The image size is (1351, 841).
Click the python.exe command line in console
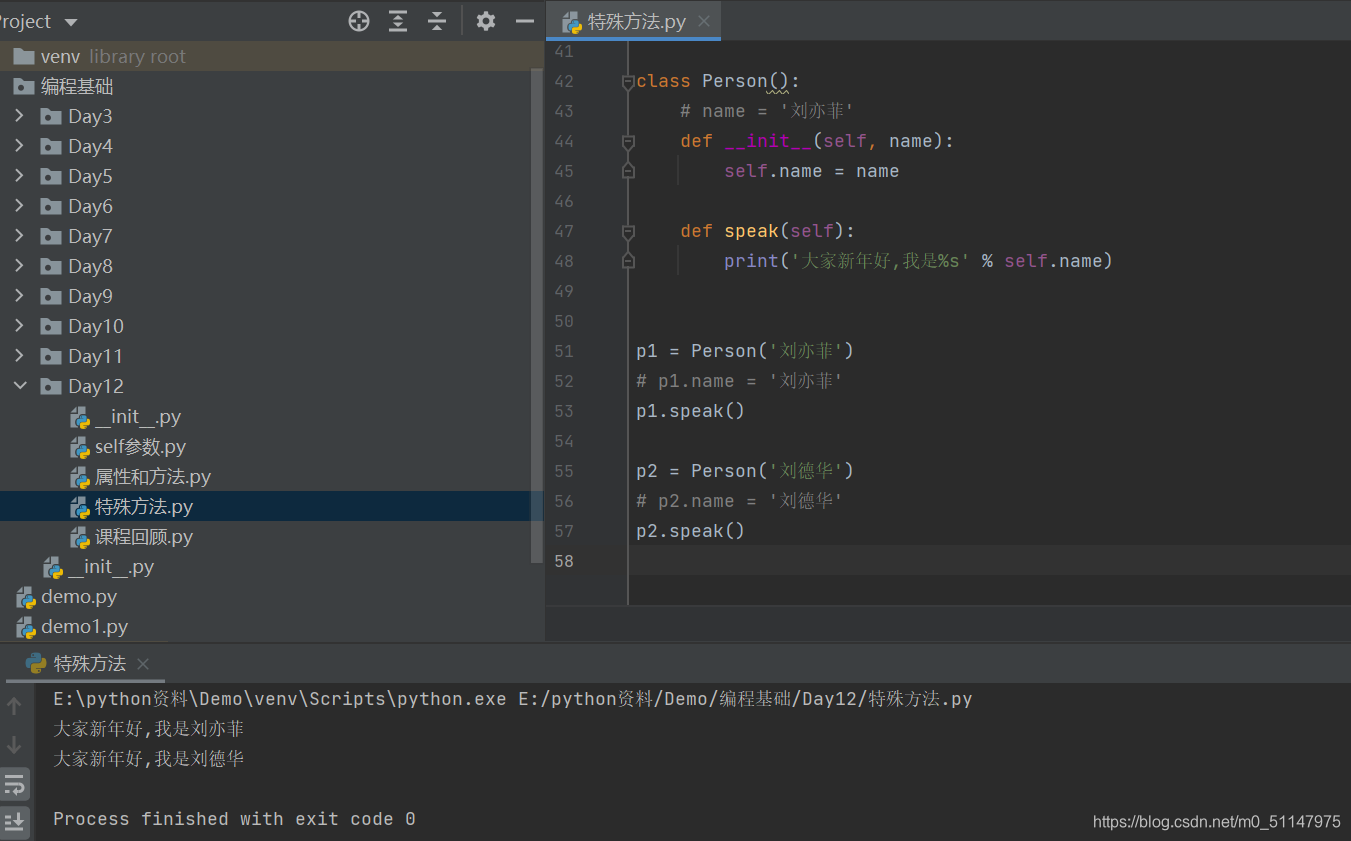513,699
